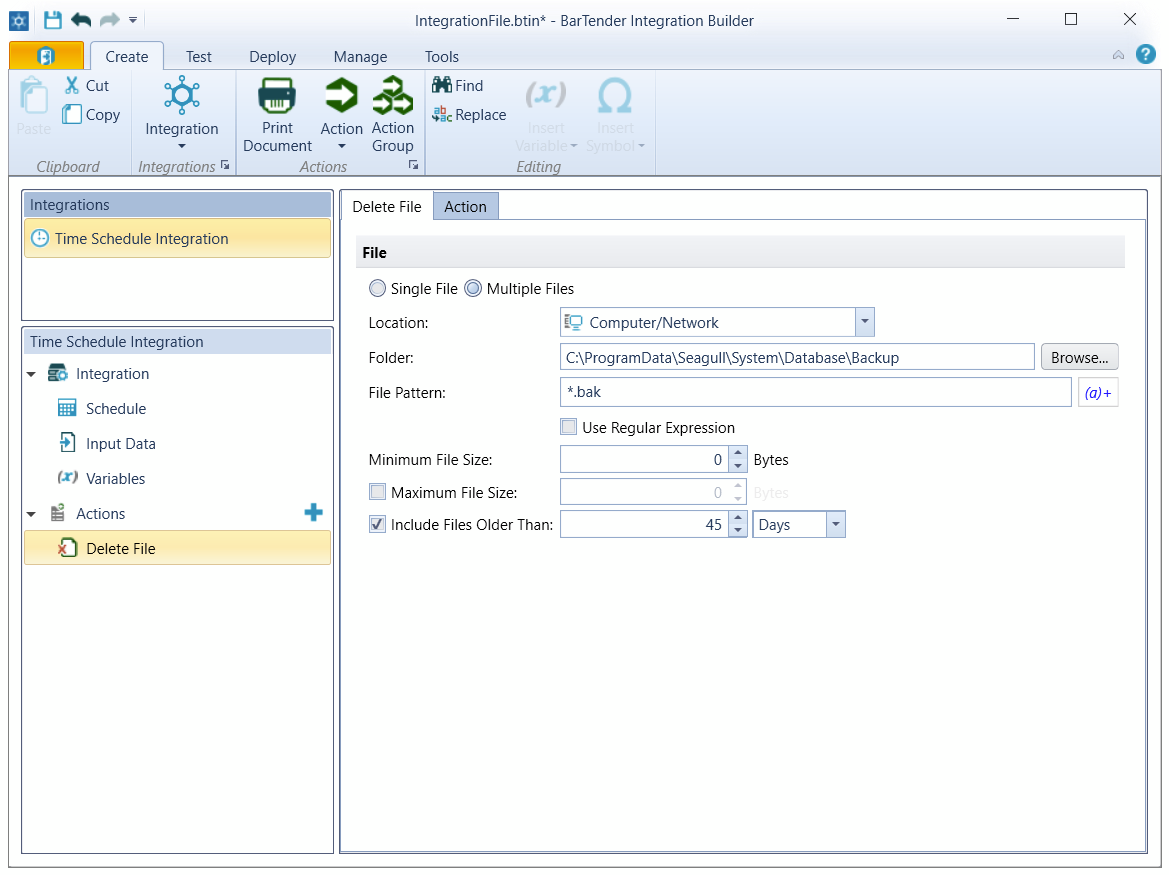1169x875 pixels.
Task: Enable the Use Regular Expression checkbox
Action: (x=569, y=427)
